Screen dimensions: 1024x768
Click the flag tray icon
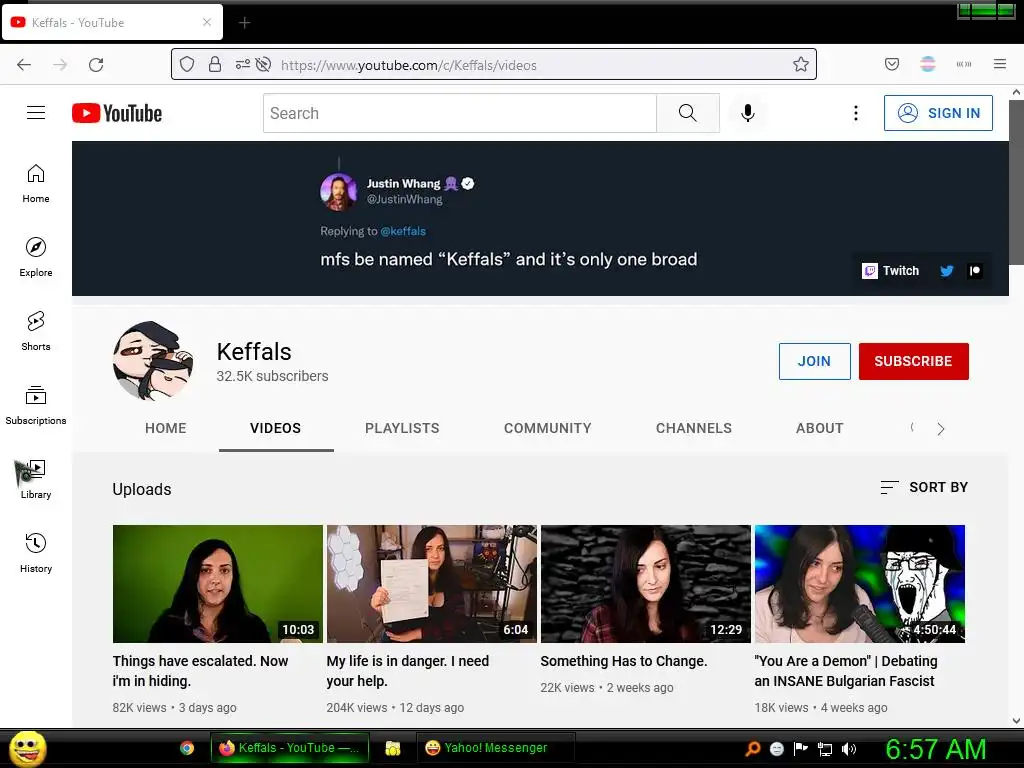click(x=801, y=748)
